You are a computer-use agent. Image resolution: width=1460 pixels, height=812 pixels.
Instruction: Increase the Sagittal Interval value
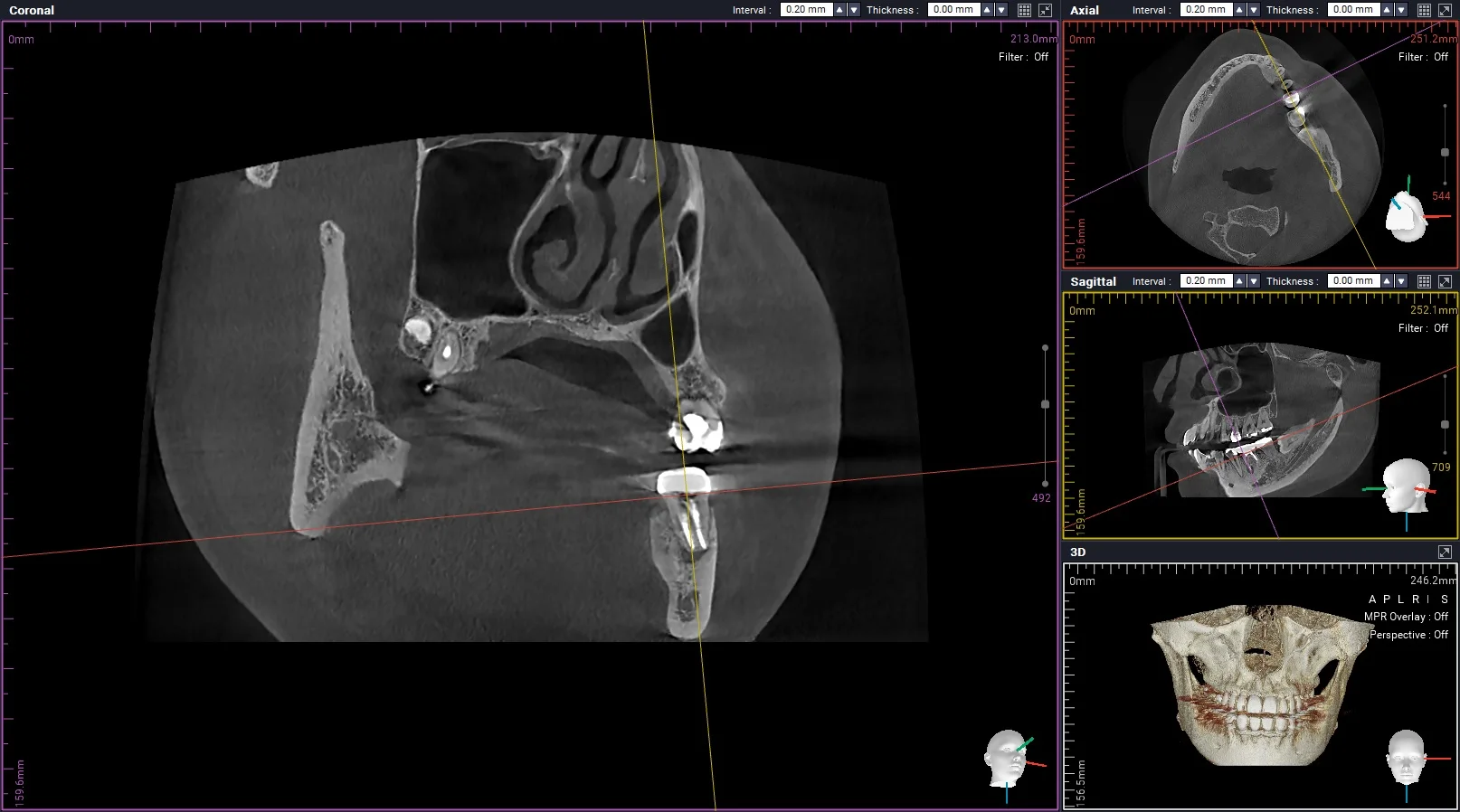pos(1239,281)
